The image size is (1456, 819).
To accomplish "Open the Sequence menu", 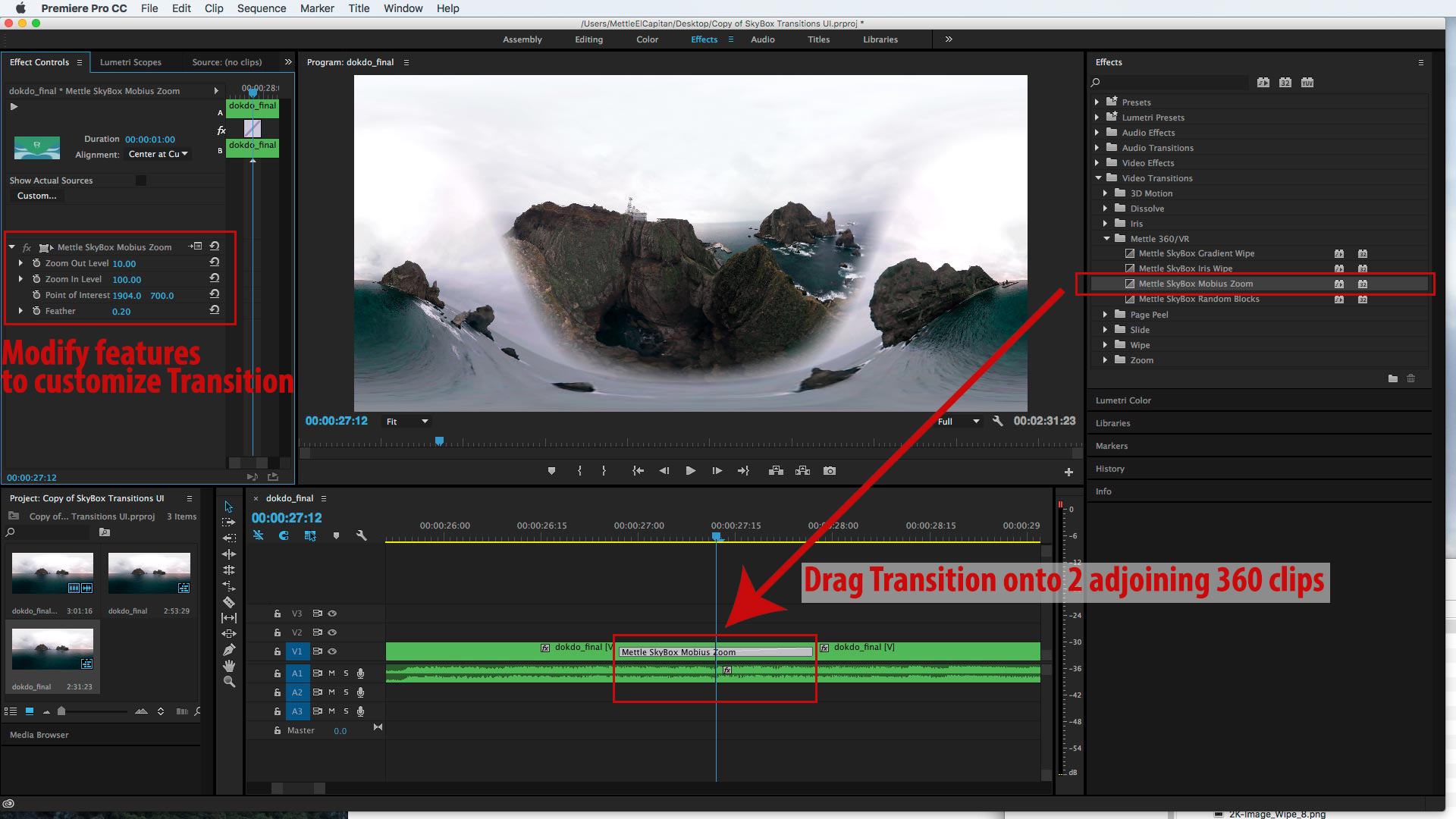I will pos(261,8).
